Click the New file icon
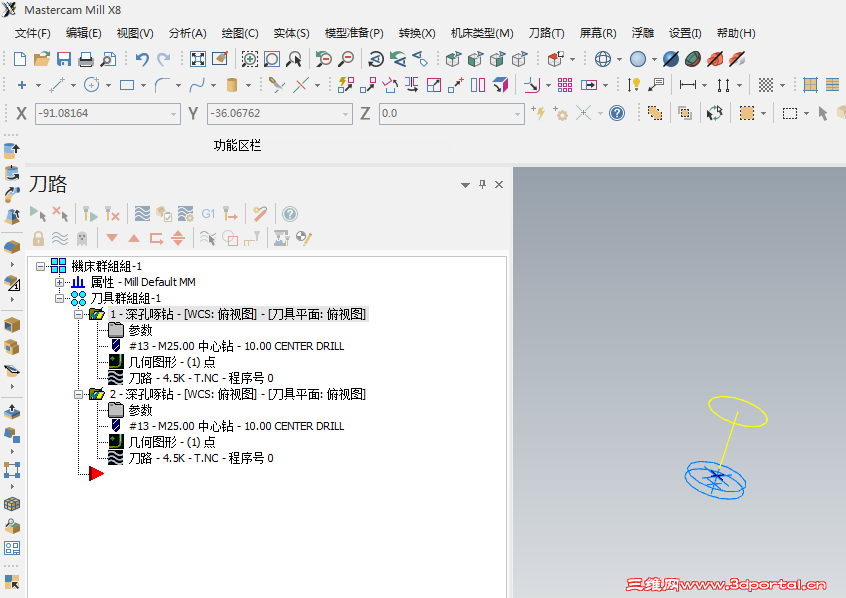 click(19, 59)
